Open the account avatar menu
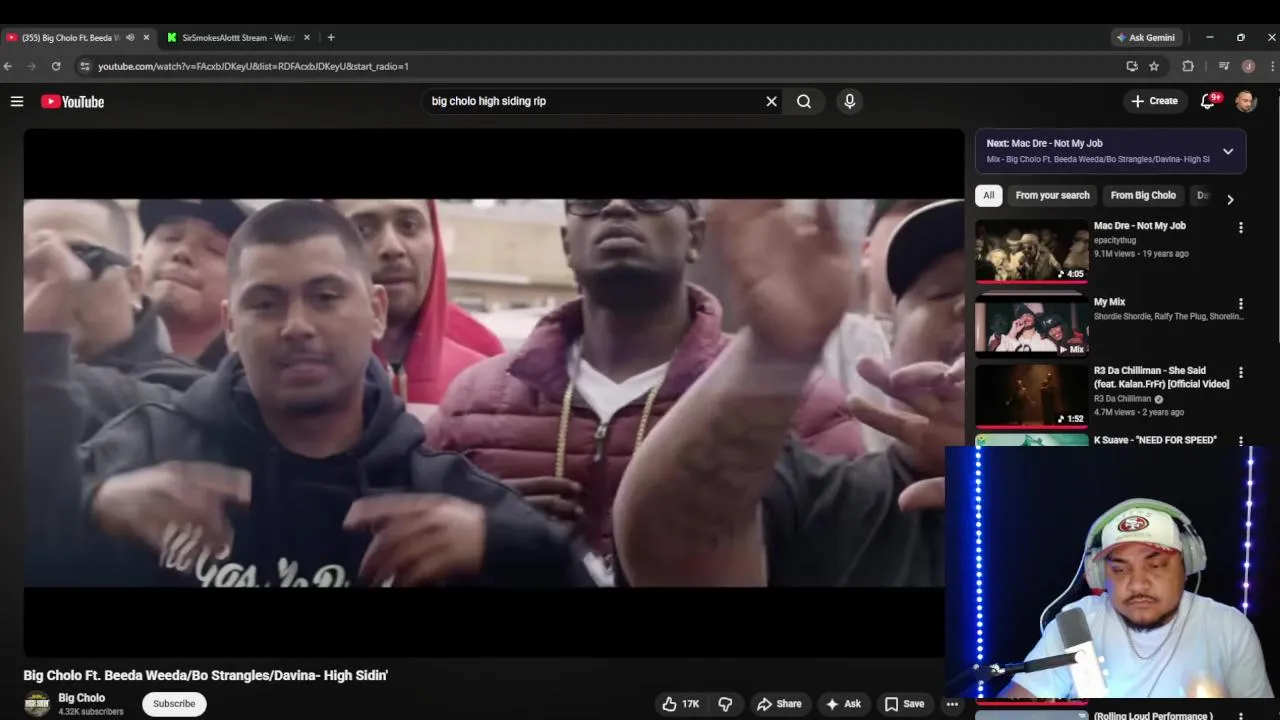 click(1245, 101)
